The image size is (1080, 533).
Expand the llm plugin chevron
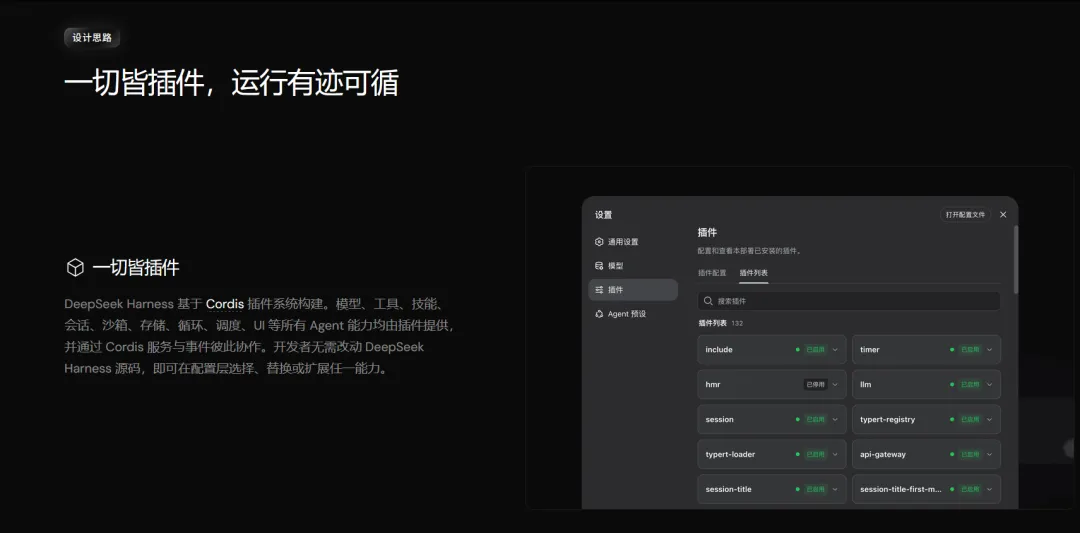point(990,385)
